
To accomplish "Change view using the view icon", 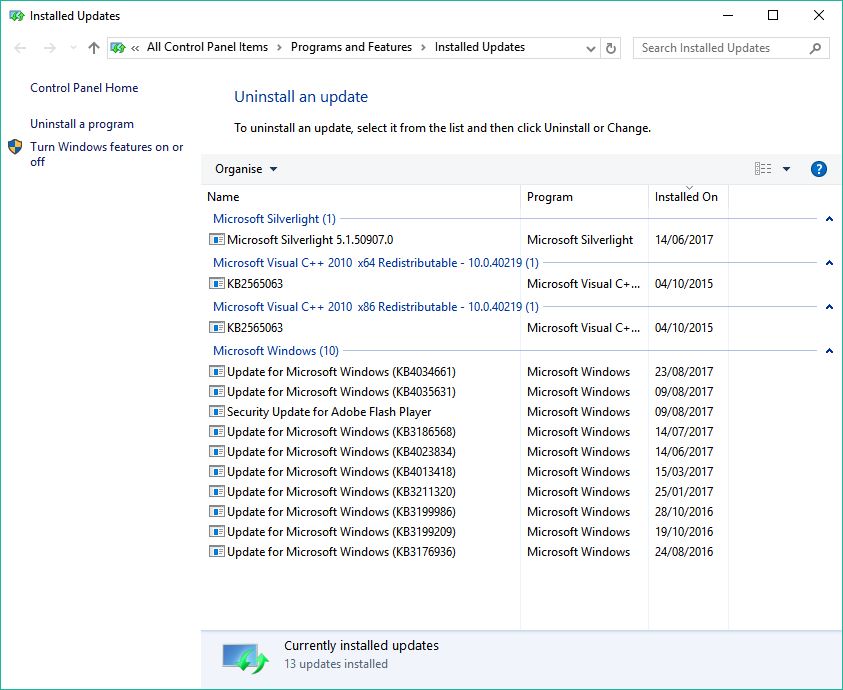I will pyautogui.click(x=763, y=169).
